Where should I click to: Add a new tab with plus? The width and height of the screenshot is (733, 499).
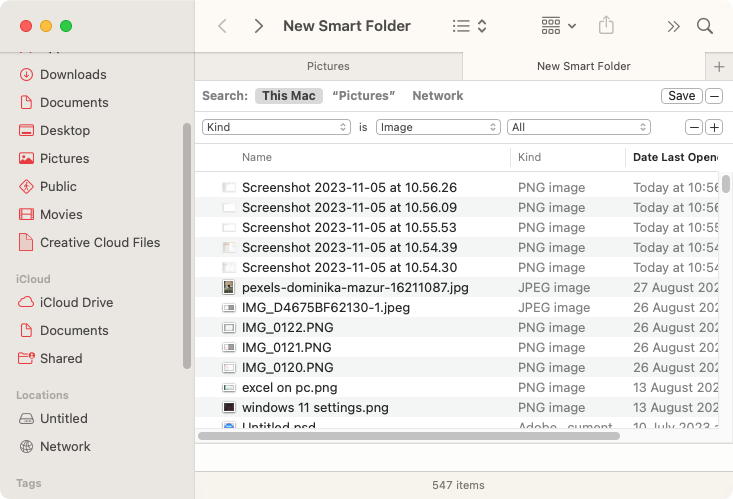pos(719,67)
